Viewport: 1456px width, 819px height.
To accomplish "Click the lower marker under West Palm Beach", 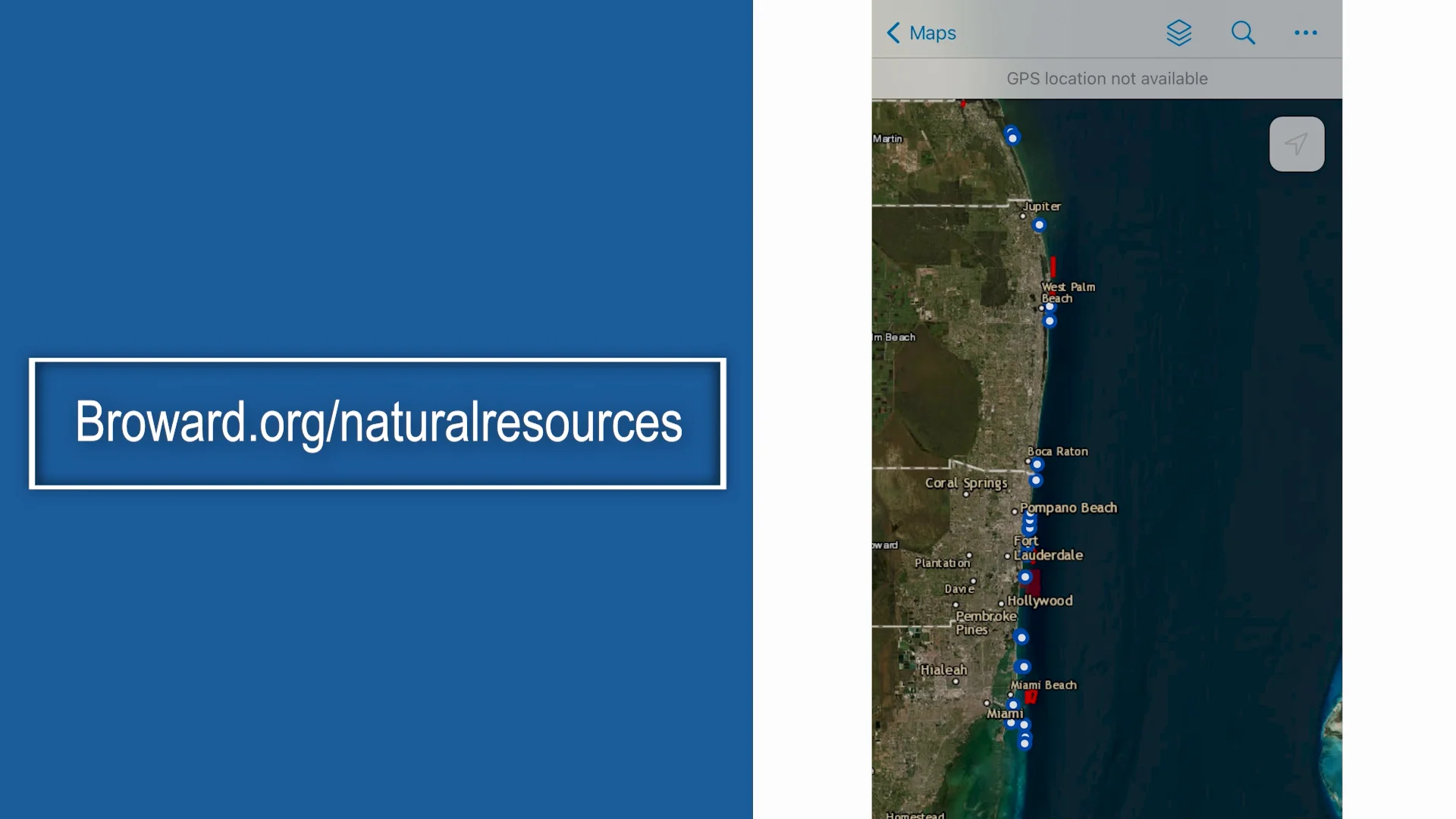I will (x=1050, y=321).
